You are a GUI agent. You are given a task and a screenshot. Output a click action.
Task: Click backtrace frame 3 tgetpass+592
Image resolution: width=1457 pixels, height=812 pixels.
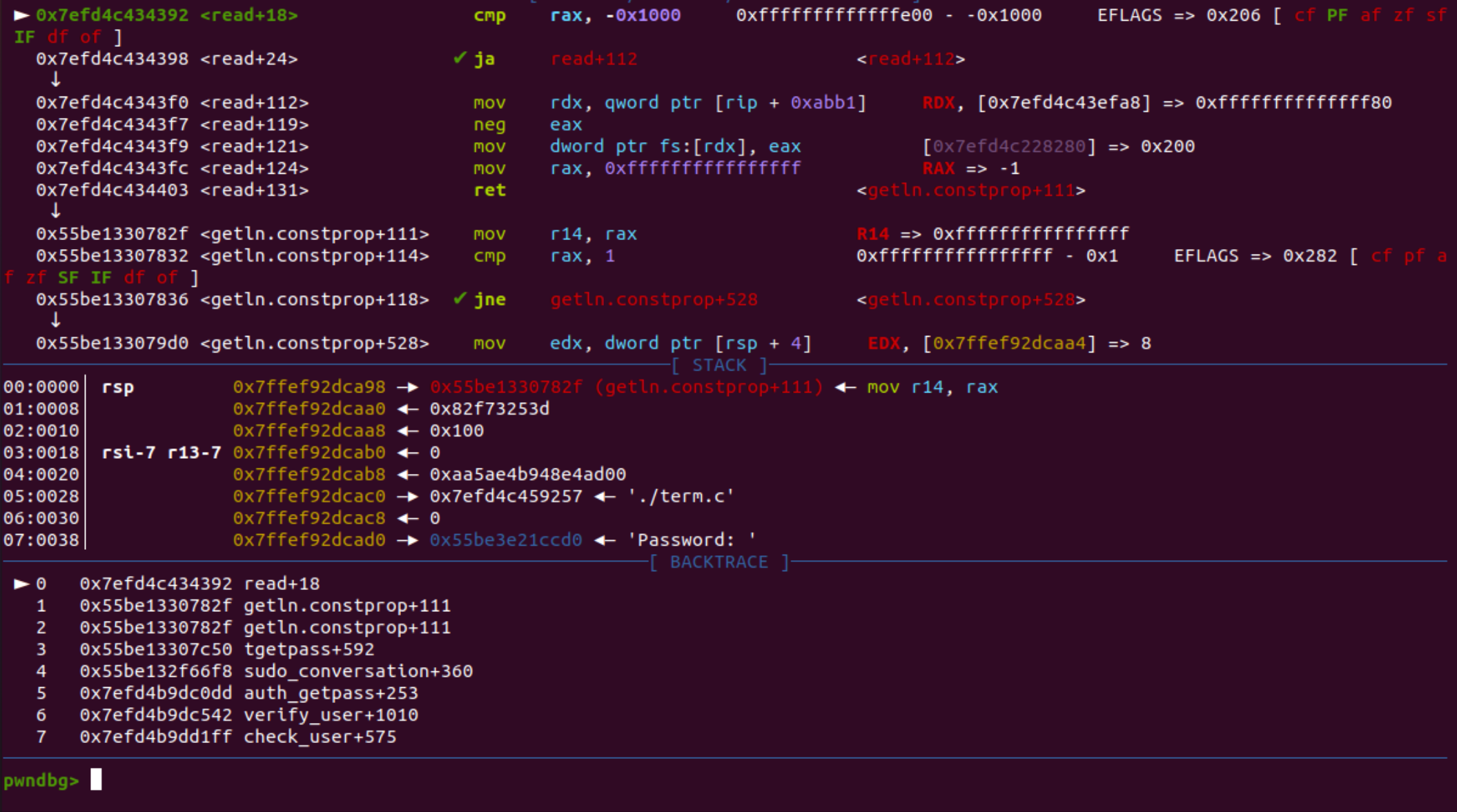[x=204, y=649]
